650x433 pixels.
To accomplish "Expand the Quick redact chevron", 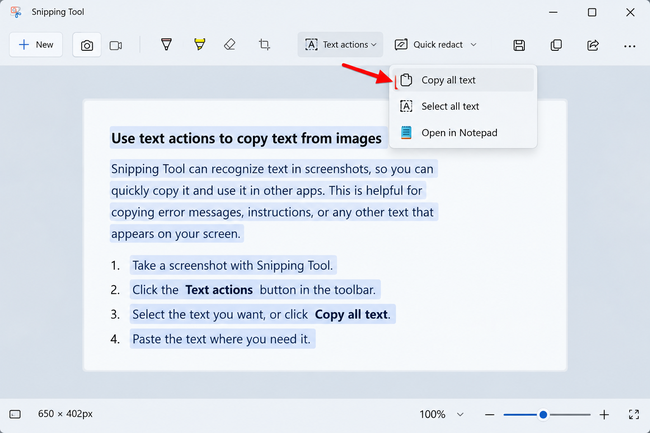I will 473,45.
